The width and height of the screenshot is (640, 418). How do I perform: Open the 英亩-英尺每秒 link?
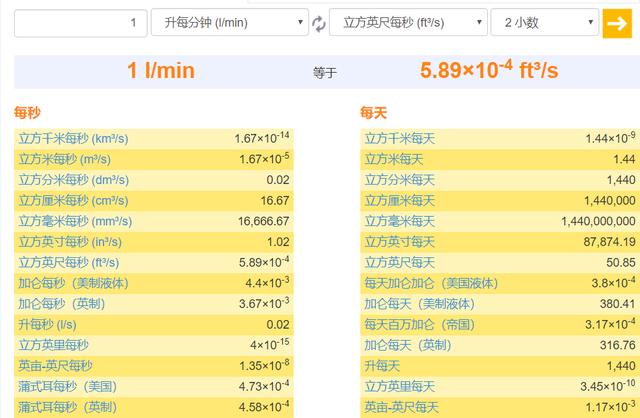pos(55,366)
